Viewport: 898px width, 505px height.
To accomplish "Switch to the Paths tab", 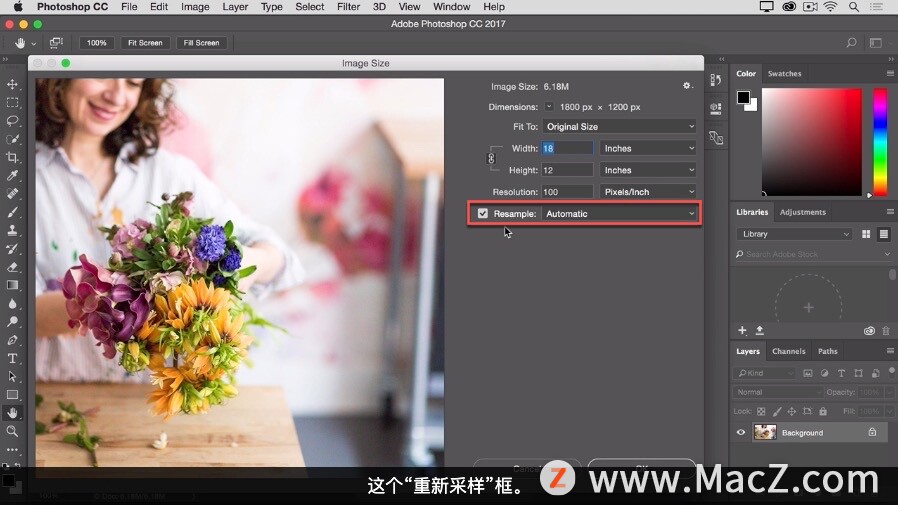I will pyautogui.click(x=828, y=351).
